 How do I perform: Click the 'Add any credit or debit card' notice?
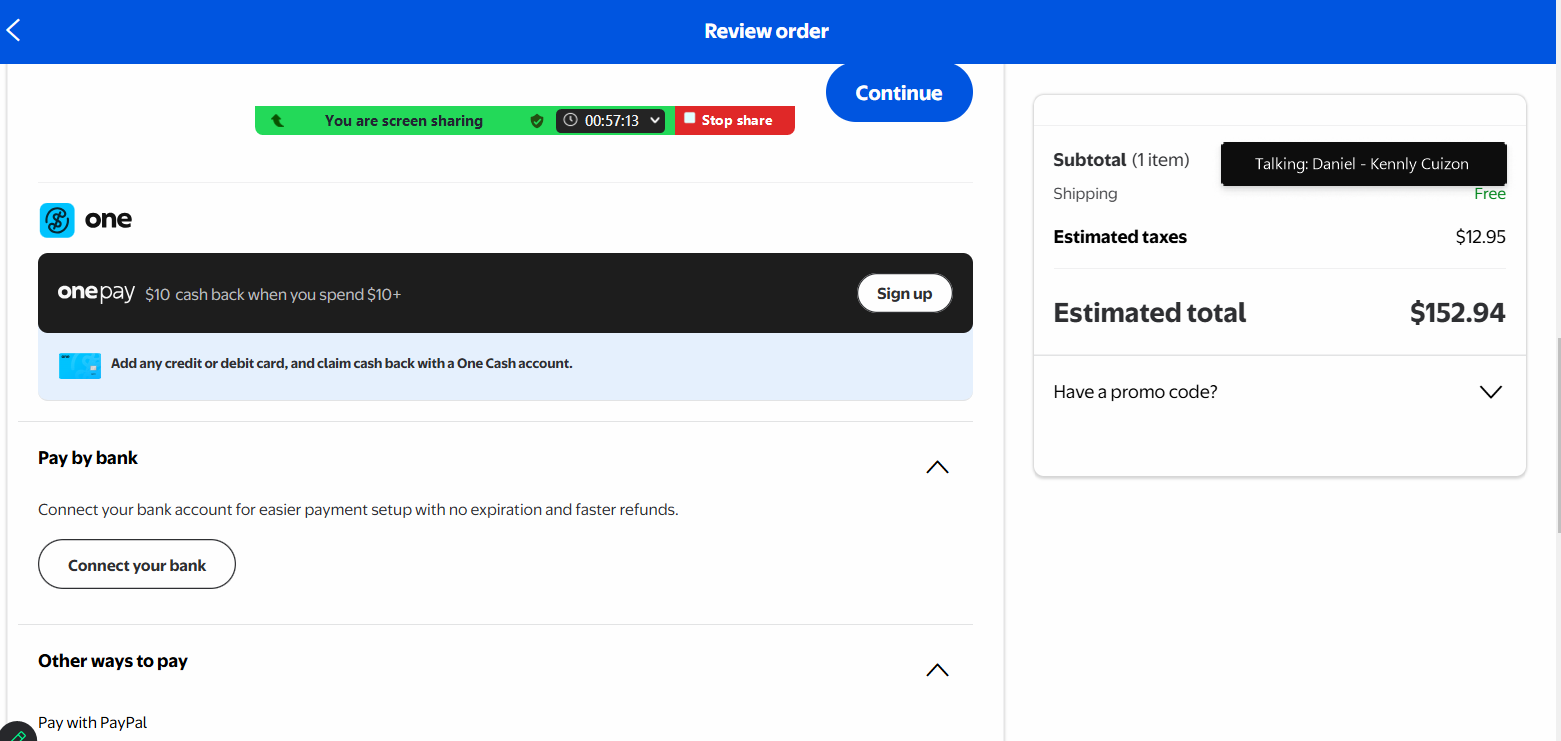341,364
